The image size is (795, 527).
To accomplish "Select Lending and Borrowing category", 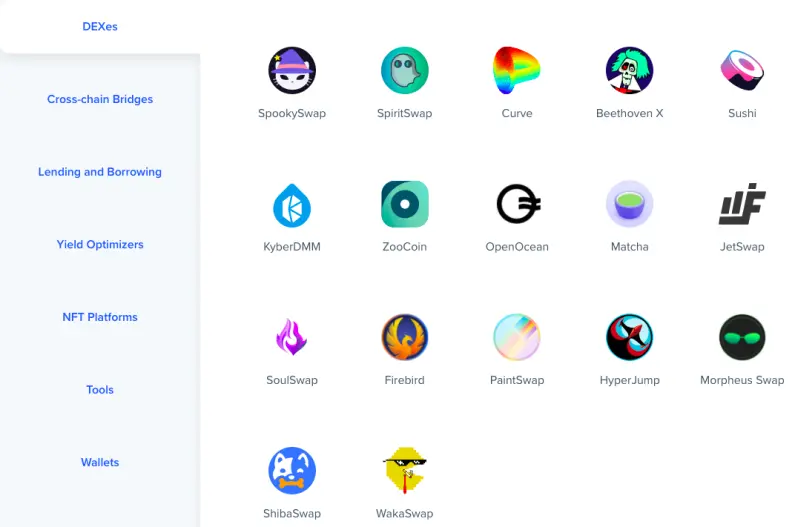I will 100,172.
